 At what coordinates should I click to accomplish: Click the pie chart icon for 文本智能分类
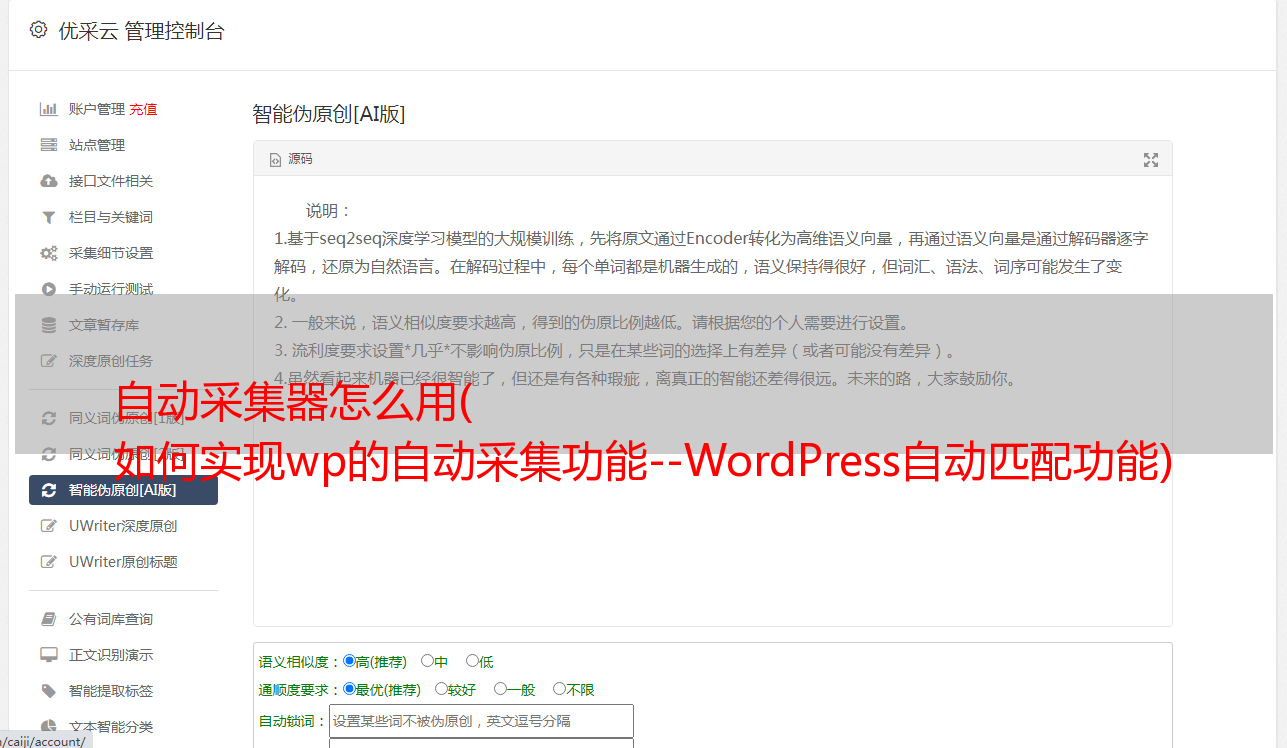pyautogui.click(x=48, y=727)
